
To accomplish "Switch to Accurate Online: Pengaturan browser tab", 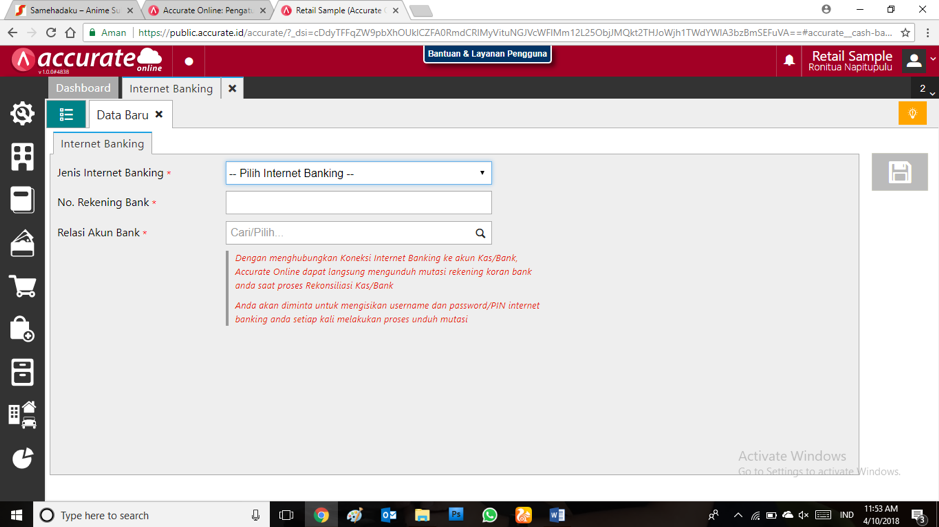I will click(207, 10).
